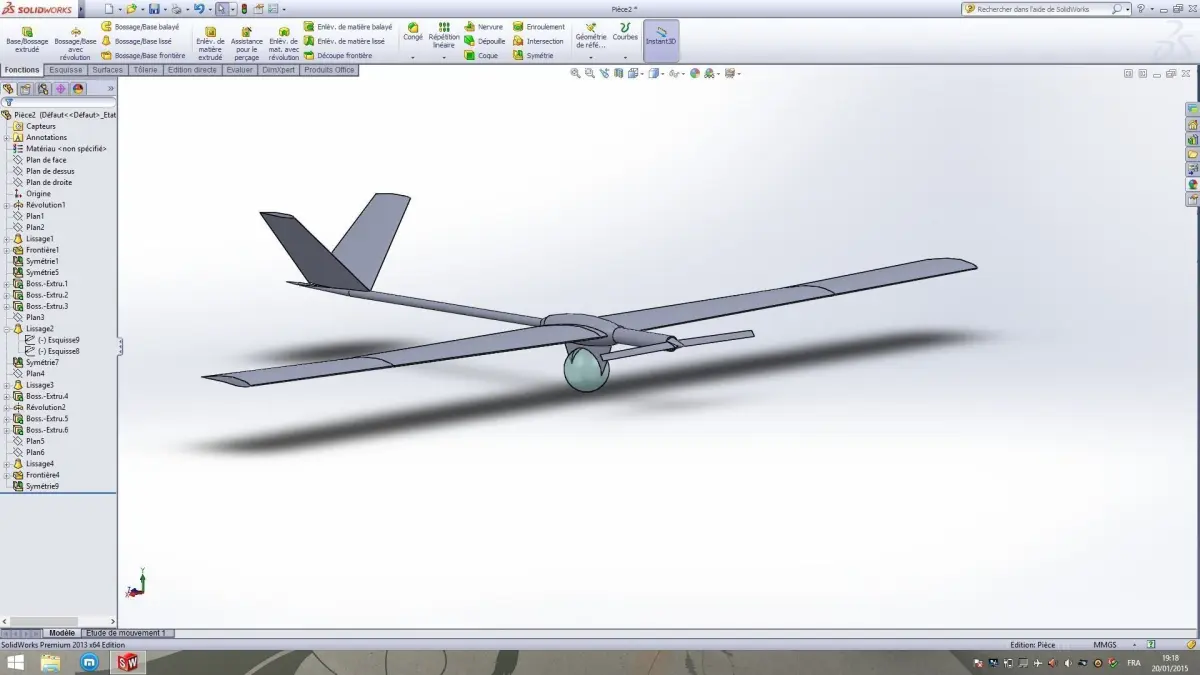Select Esquisse9 under Lissage2
This screenshot has height=675, width=1200.
[x=60, y=339]
